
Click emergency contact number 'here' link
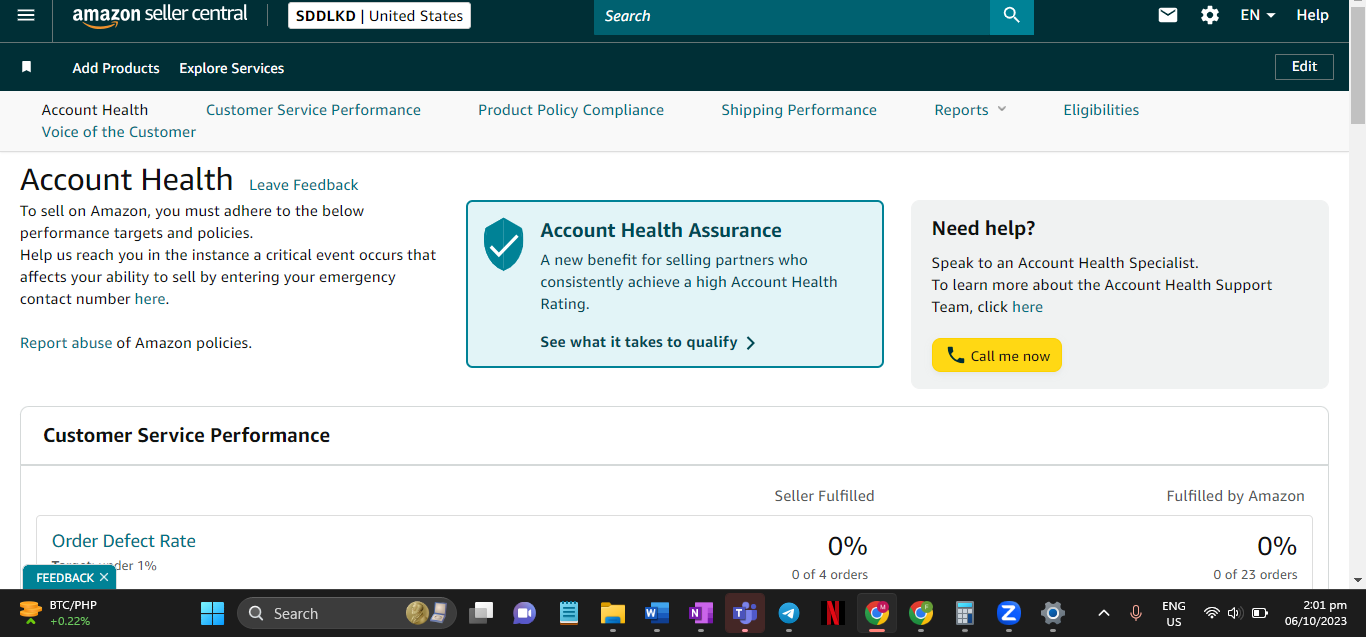tap(150, 299)
